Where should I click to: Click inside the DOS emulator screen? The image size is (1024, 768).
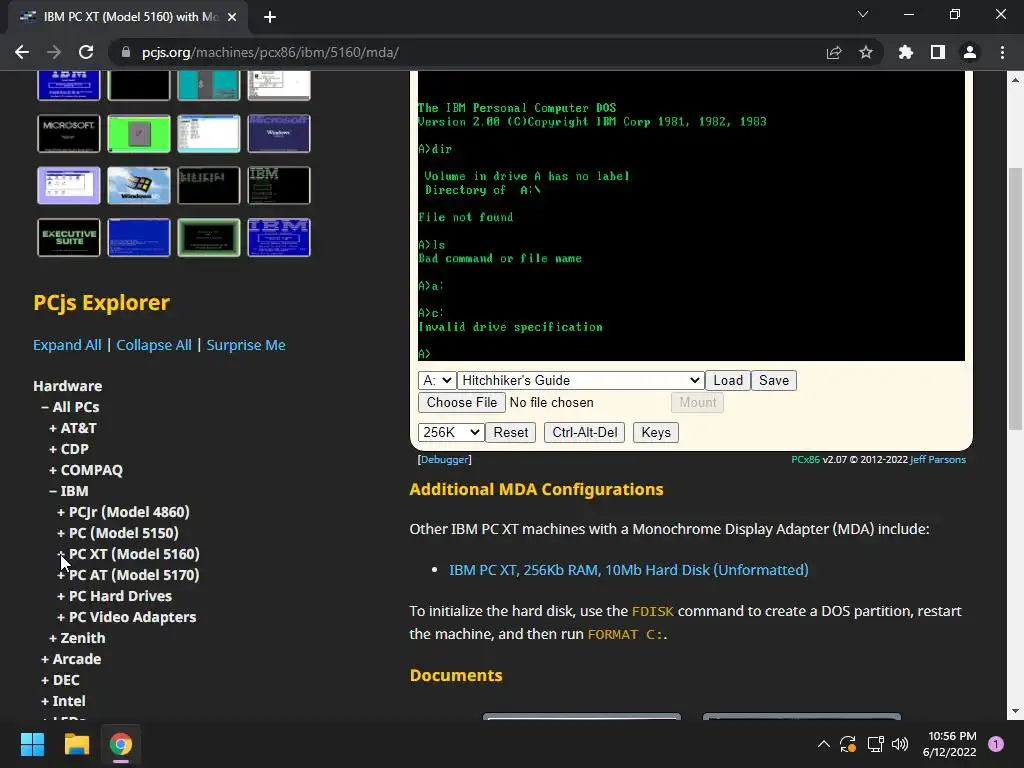[x=691, y=216]
